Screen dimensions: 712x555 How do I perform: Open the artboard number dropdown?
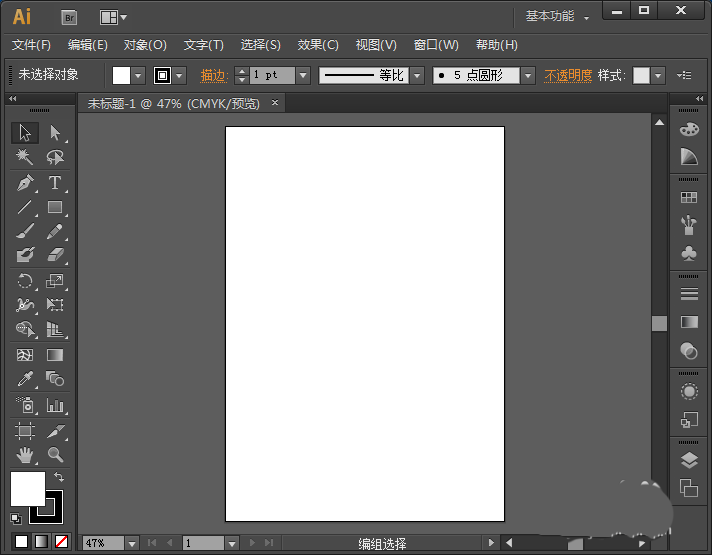tap(232, 543)
